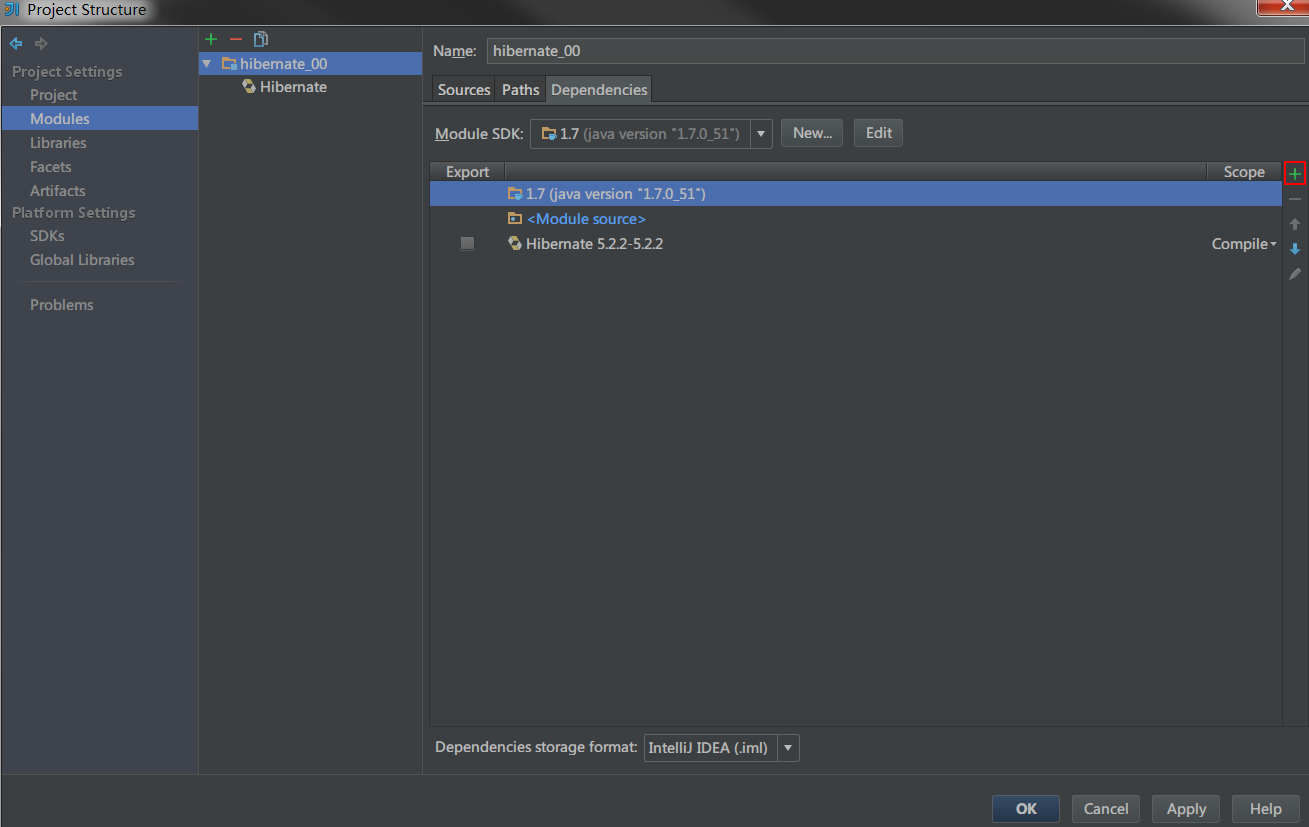The image size is (1309, 827).
Task: Click the Edit SDK button
Action: 879,133
